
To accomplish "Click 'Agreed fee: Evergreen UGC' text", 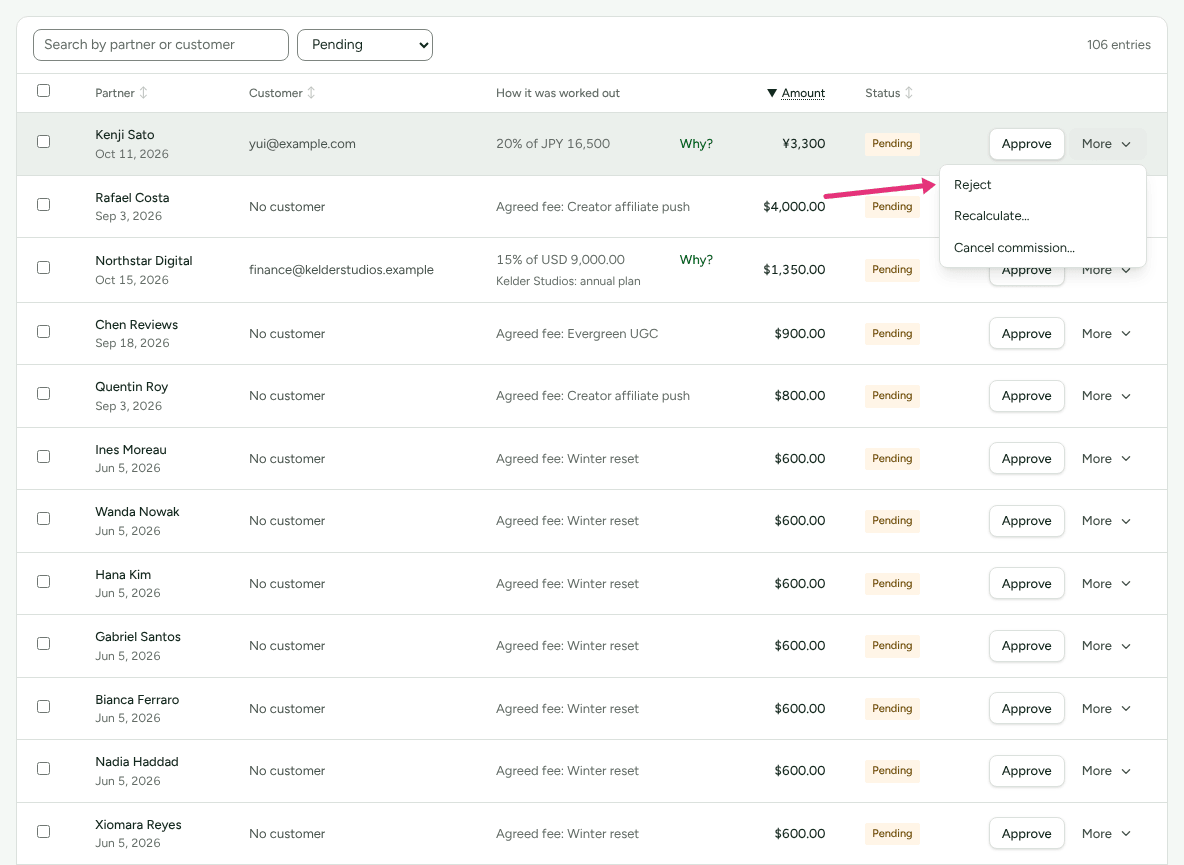I will point(577,334).
